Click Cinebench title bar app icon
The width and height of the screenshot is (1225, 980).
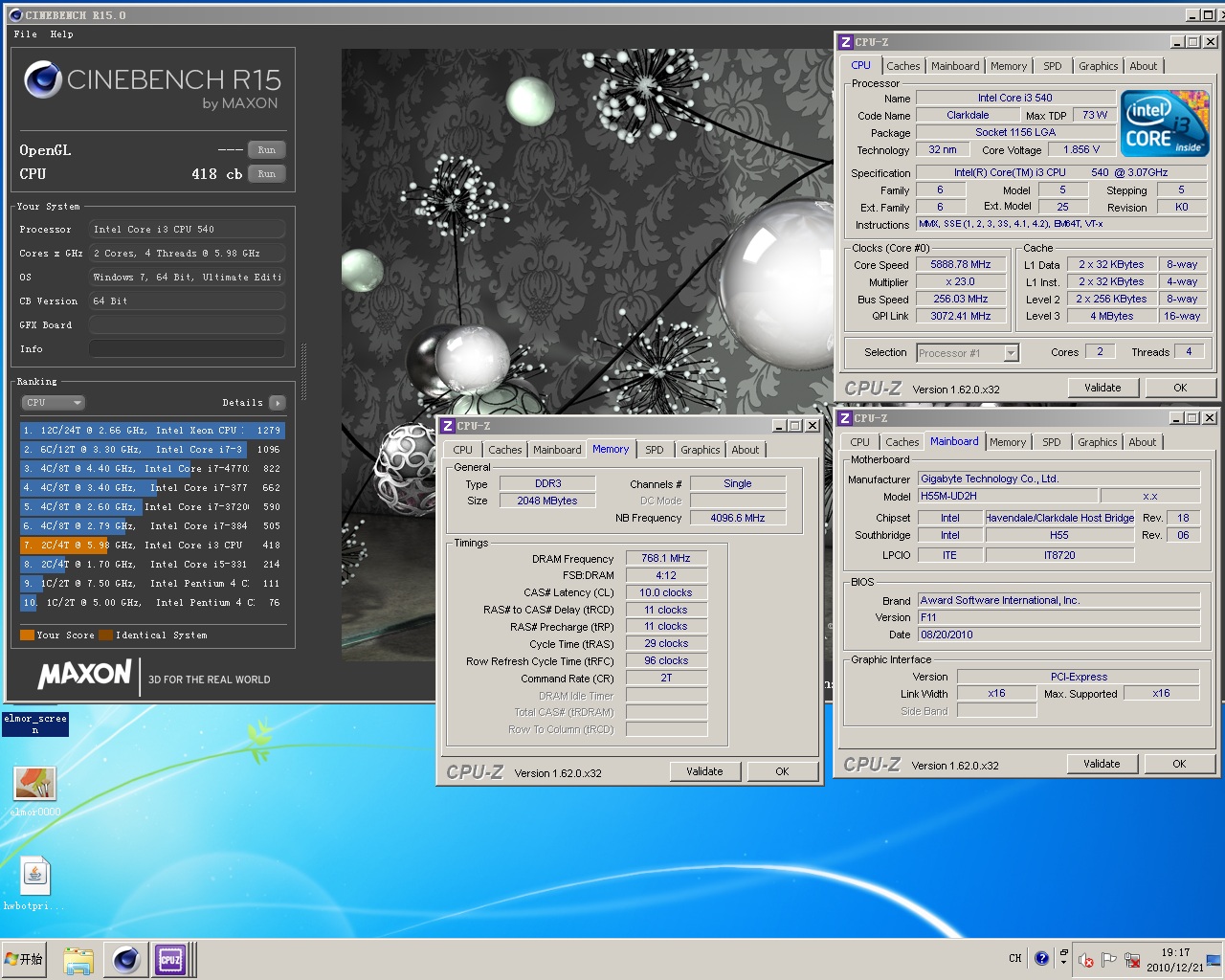pyautogui.click(x=15, y=15)
